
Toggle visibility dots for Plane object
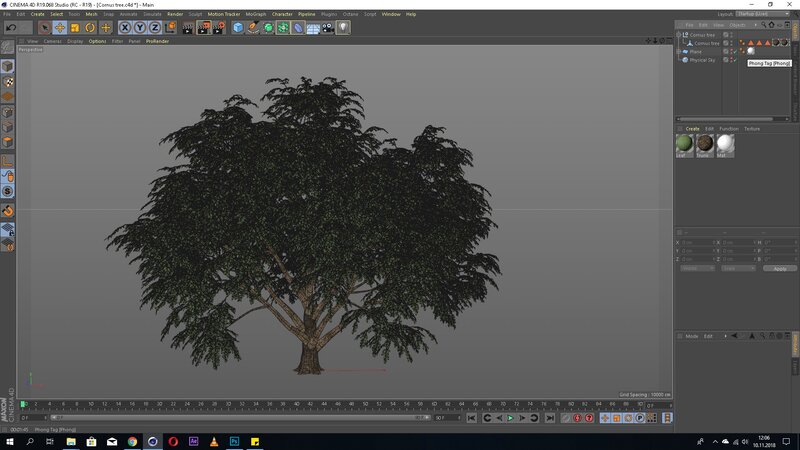pyautogui.click(x=730, y=51)
